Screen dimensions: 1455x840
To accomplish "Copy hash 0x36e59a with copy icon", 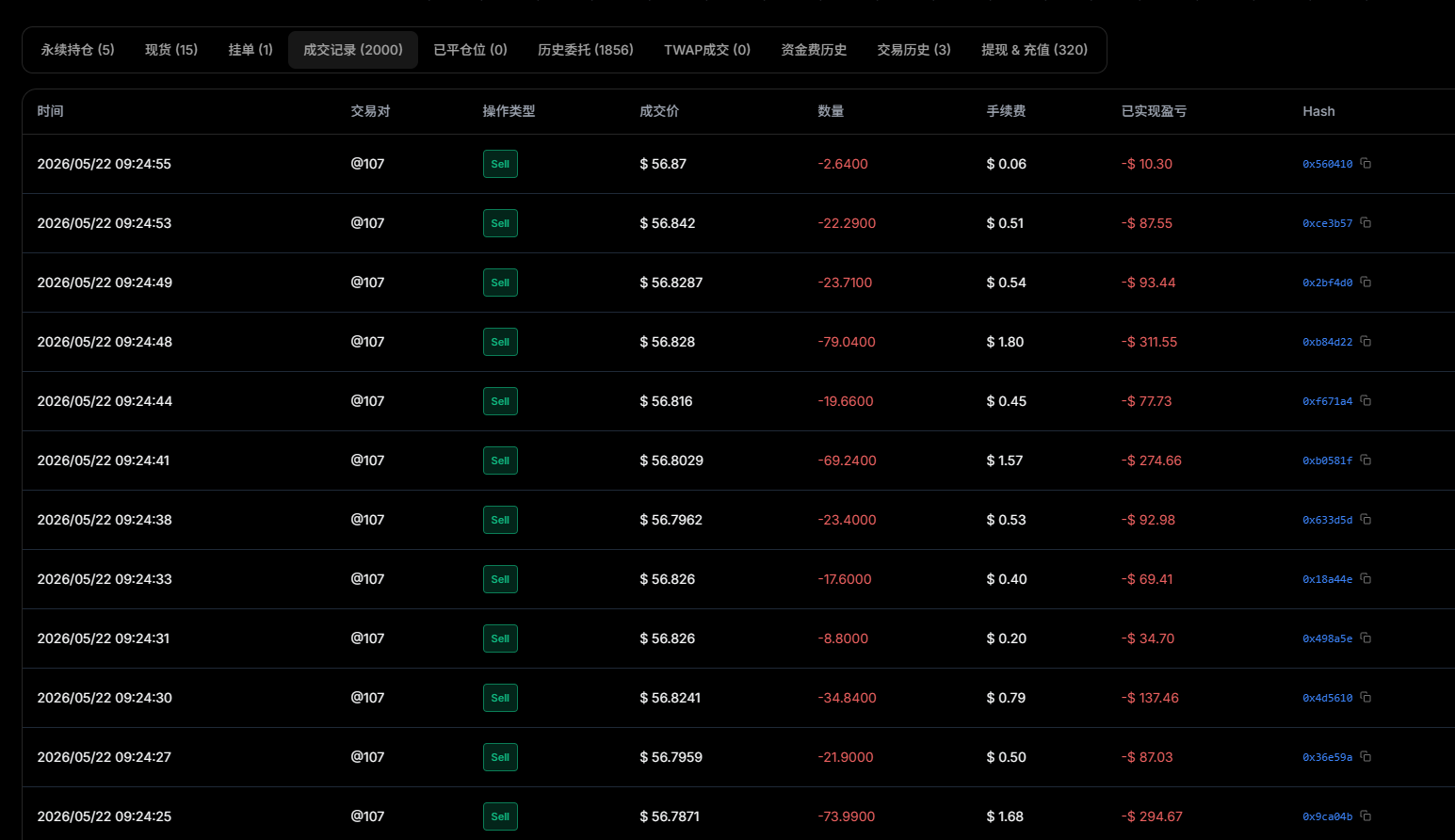I will pos(1366,756).
